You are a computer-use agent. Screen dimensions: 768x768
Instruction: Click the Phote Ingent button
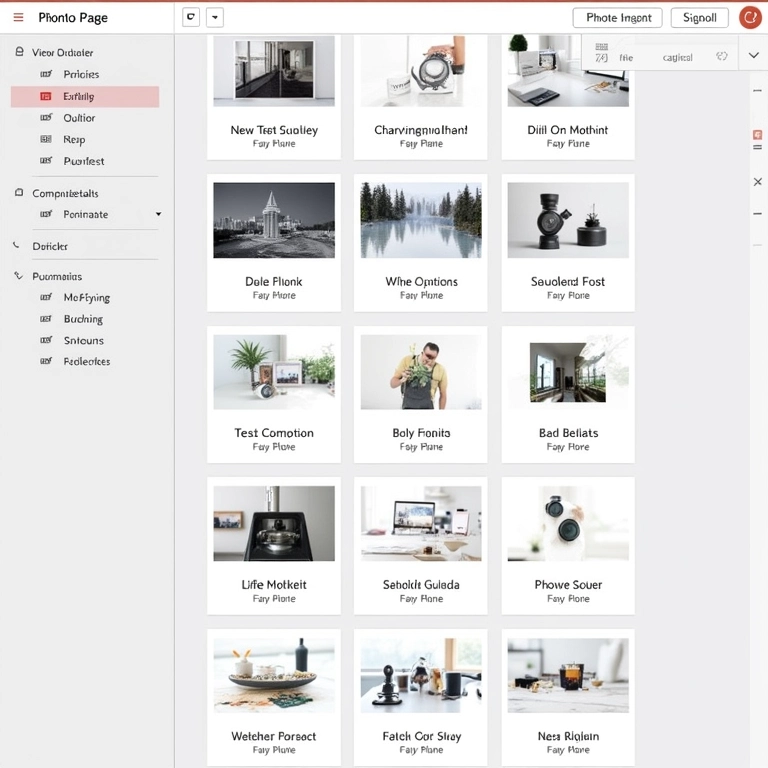pos(618,18)
